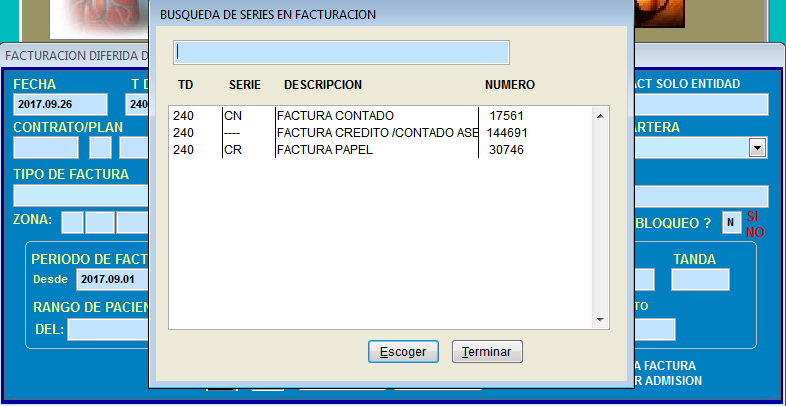Viewport: 786px width, 406px height.
Task: Click the first CONTRATO/PLAN input box
Action: (x=46, y=147)
